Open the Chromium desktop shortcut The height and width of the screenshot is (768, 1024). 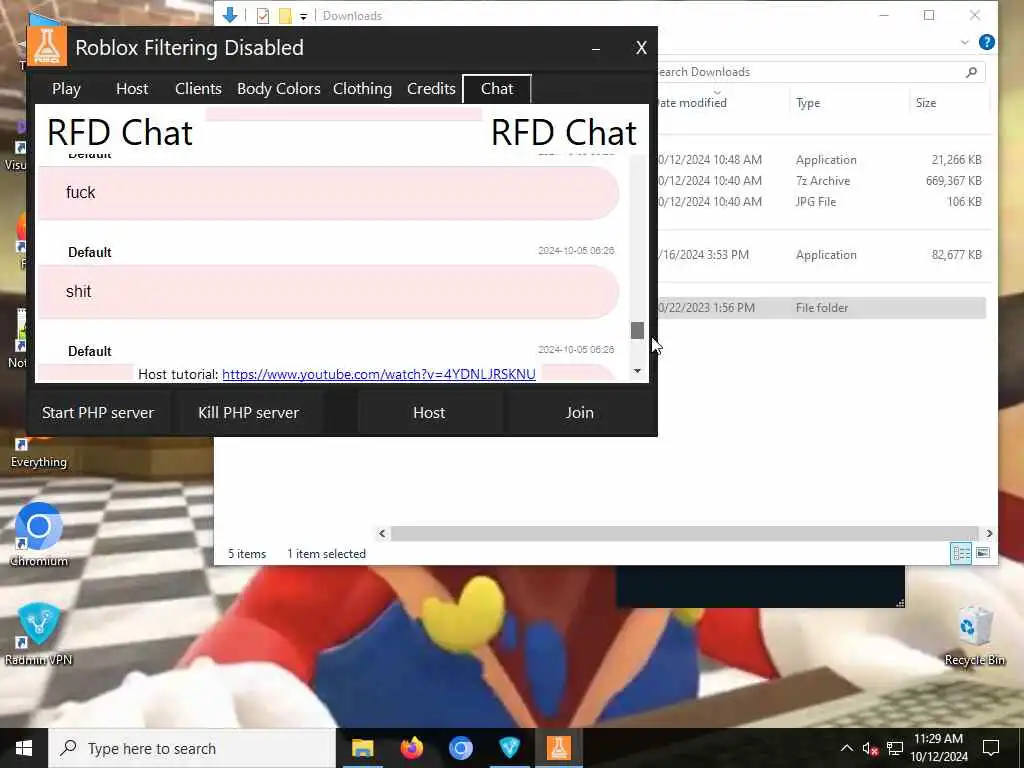(x=39, y=534)
